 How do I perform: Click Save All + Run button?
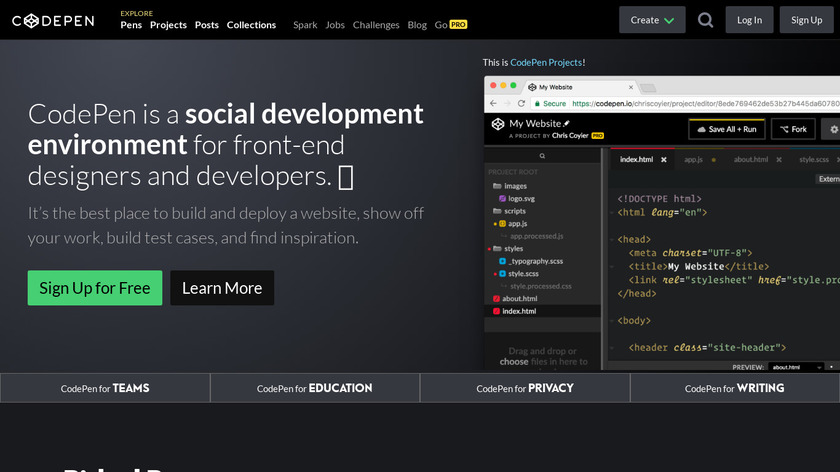[x=726, y=129]
